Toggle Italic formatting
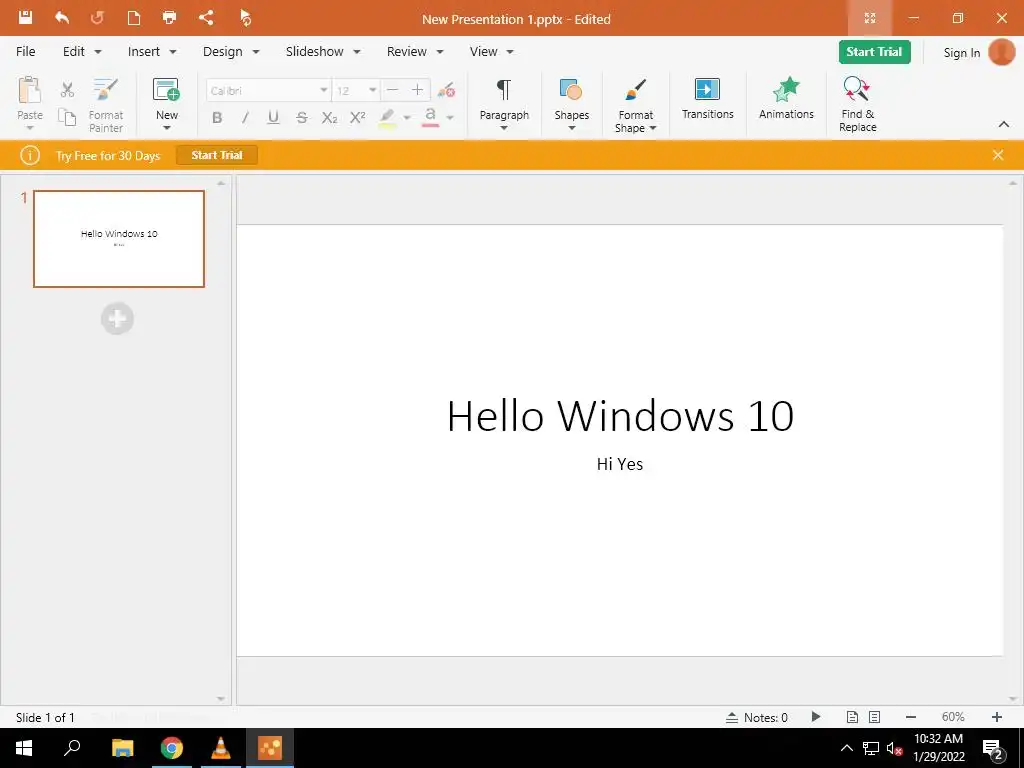 coord(246,118)
